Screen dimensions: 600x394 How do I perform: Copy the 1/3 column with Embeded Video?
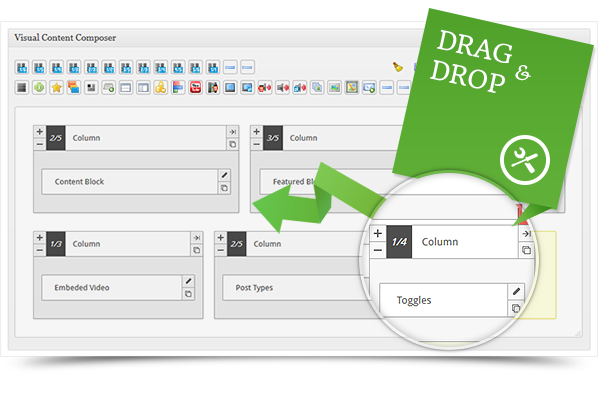(197, 250)
